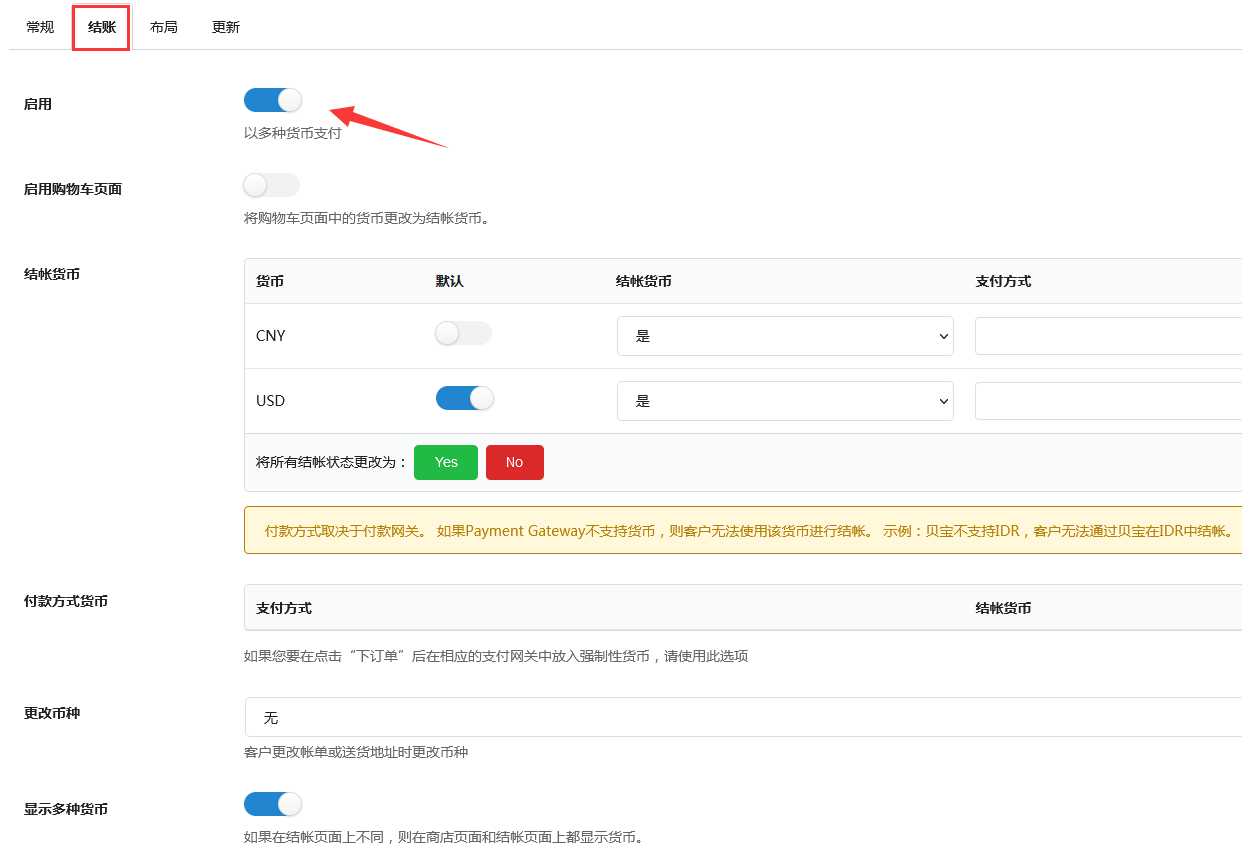
Task: Open the 结账 tab
Action: tap(102, 27)
